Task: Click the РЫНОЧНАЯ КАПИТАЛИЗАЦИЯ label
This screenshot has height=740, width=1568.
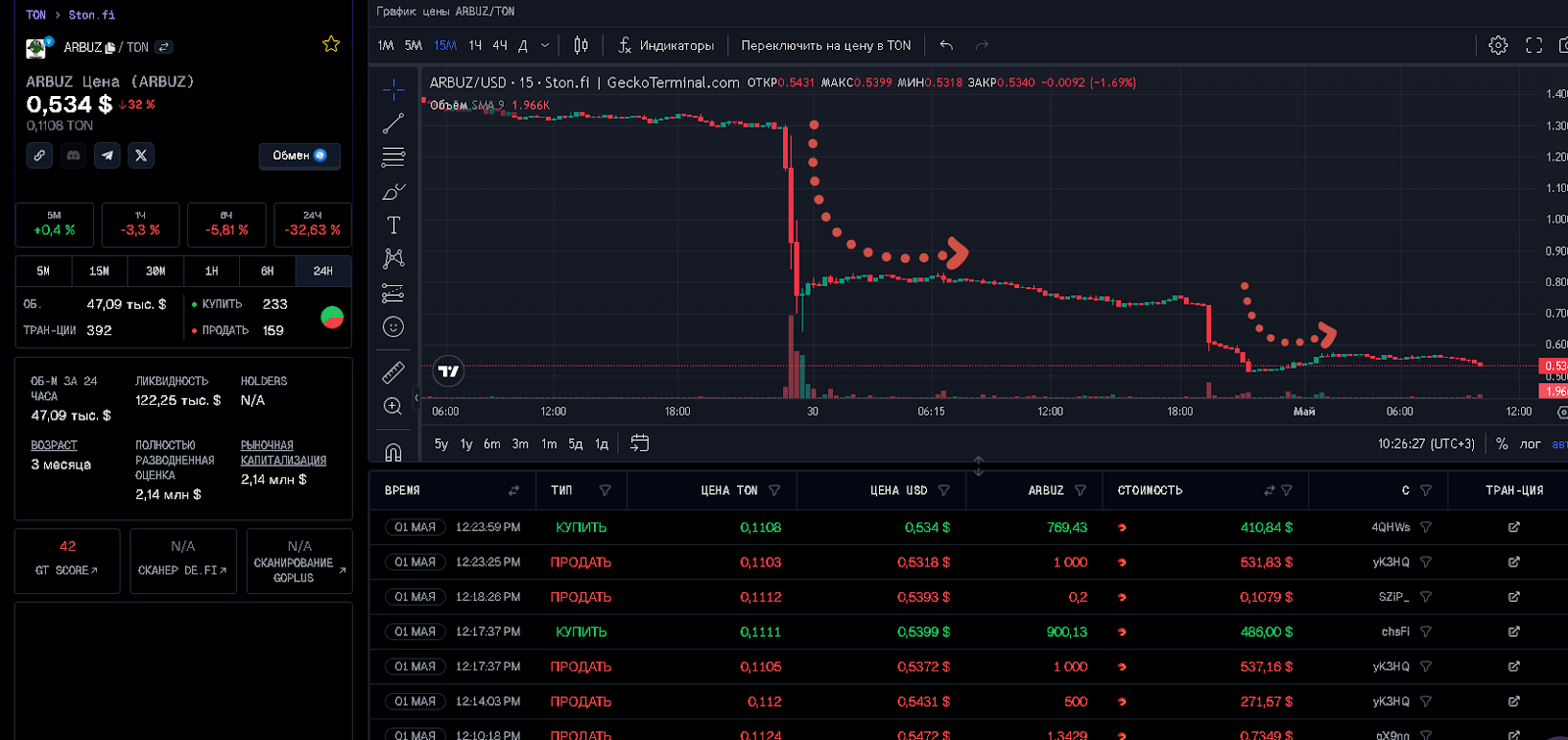Action: tap(283, 452)
